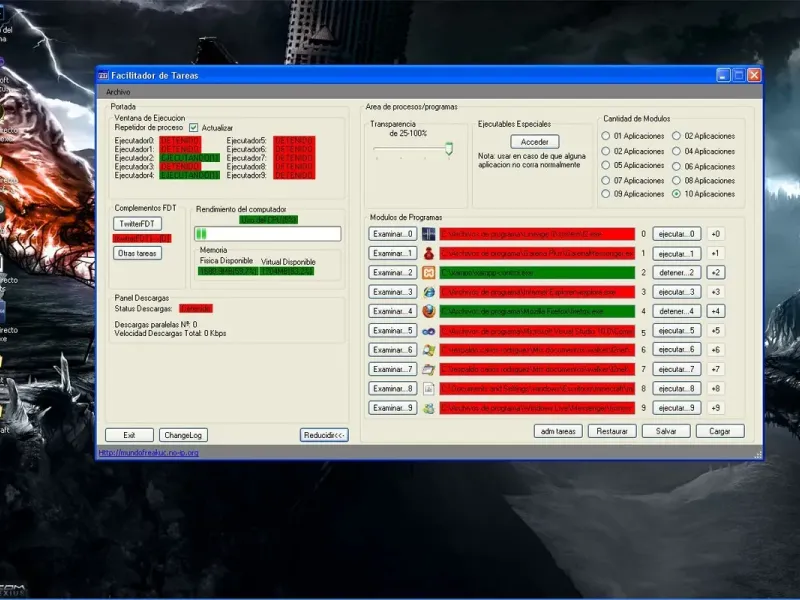
Task: Click the Facilitador de Tareas title bar icon
Action: click(103, 76)
